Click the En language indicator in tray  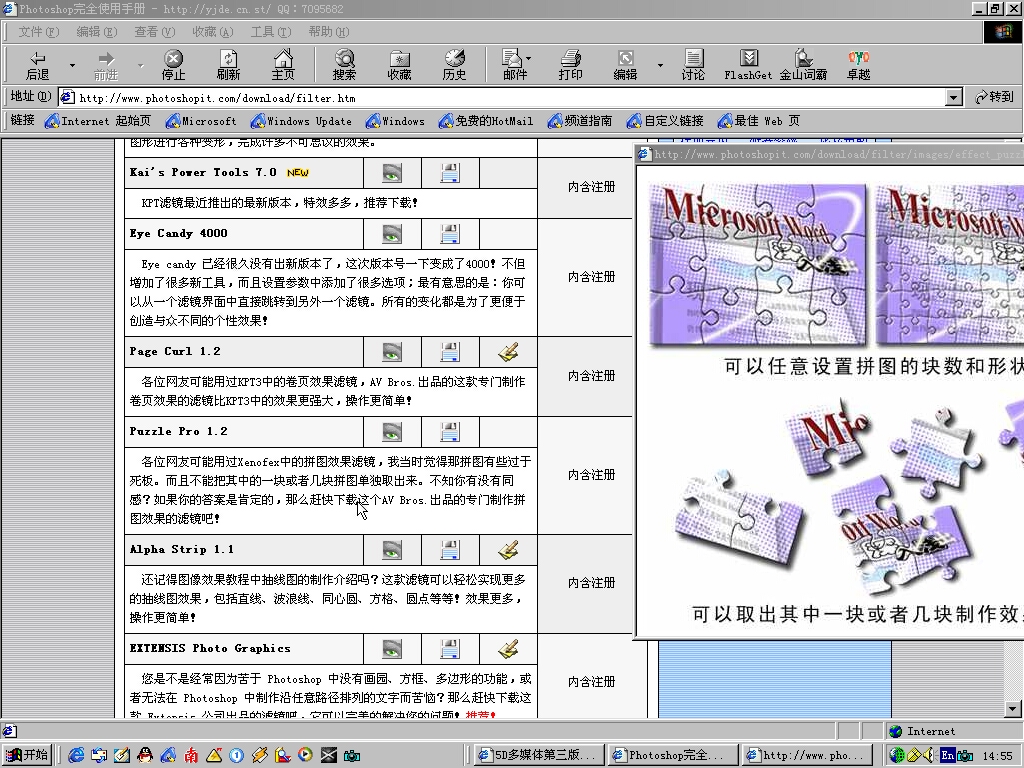click(947, 756)
